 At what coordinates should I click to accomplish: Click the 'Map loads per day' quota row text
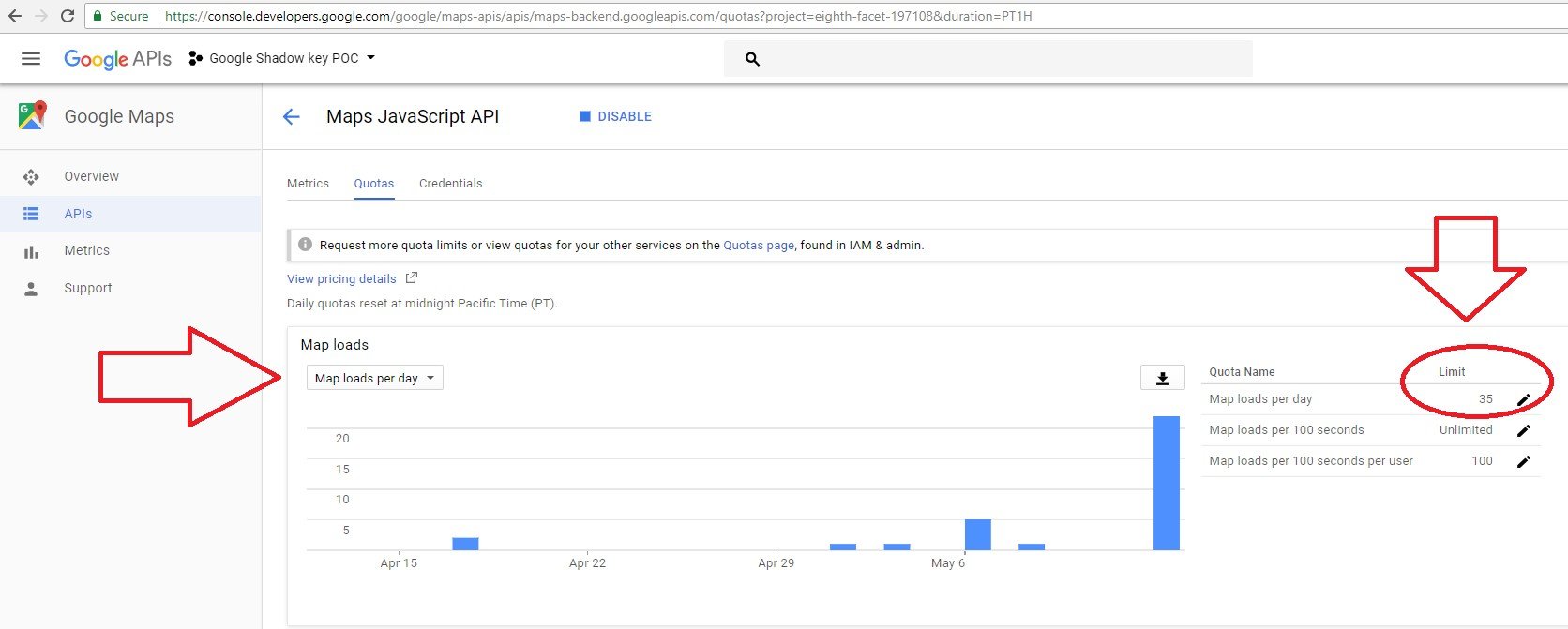tap(1260, 399)
